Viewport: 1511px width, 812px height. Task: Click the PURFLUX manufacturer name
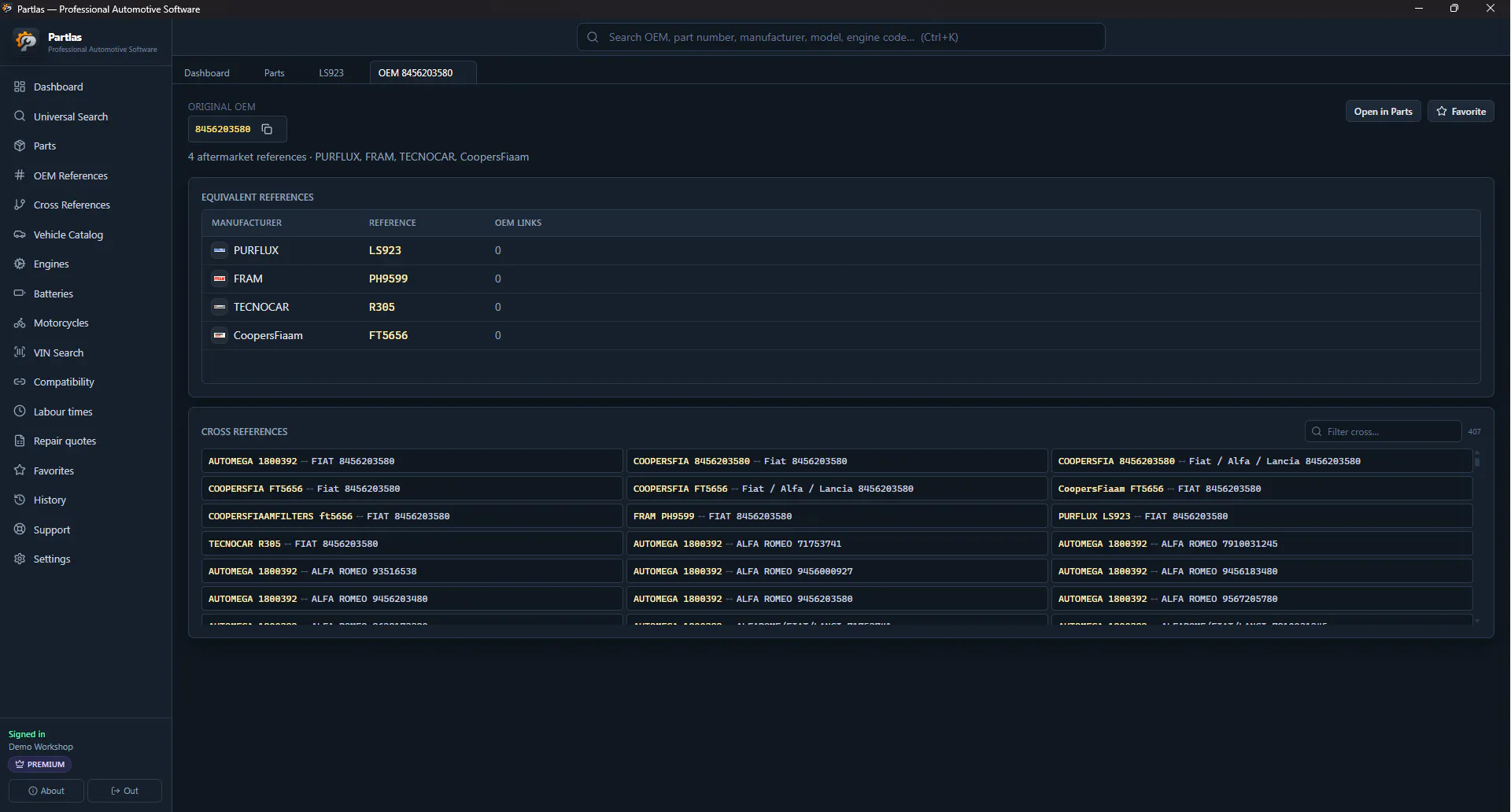tap(256, 250)
